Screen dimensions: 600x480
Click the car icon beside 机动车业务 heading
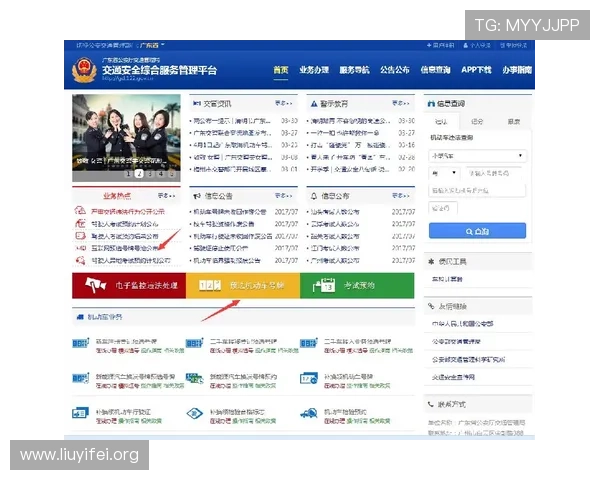pos(80,317)
